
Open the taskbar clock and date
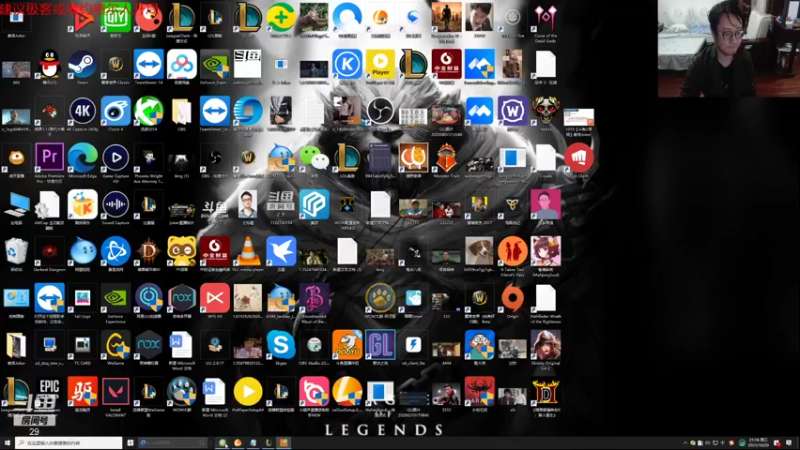click(758, 443)
